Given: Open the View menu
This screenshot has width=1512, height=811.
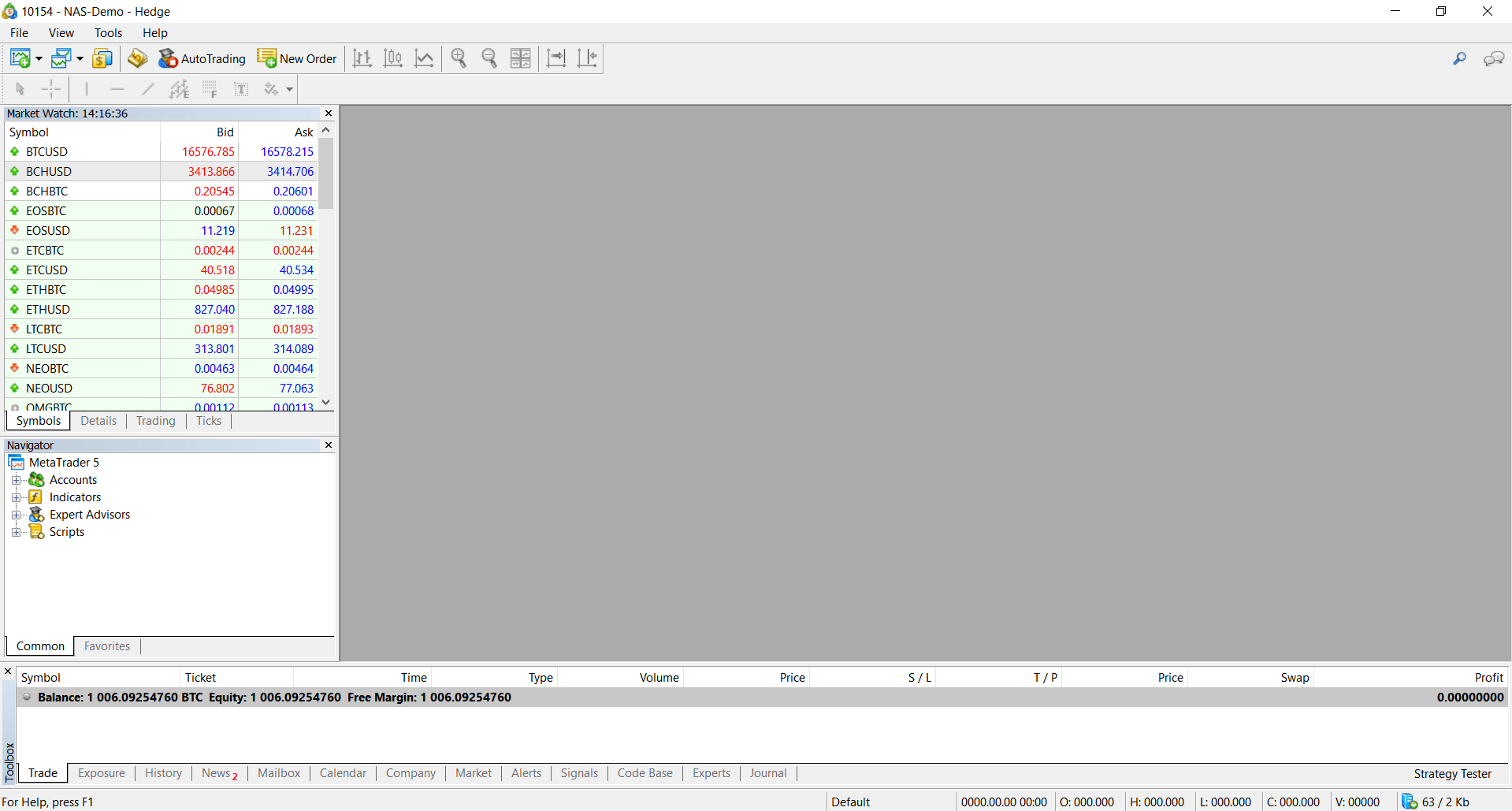Looking at the screenshot, I should [61, 33].
